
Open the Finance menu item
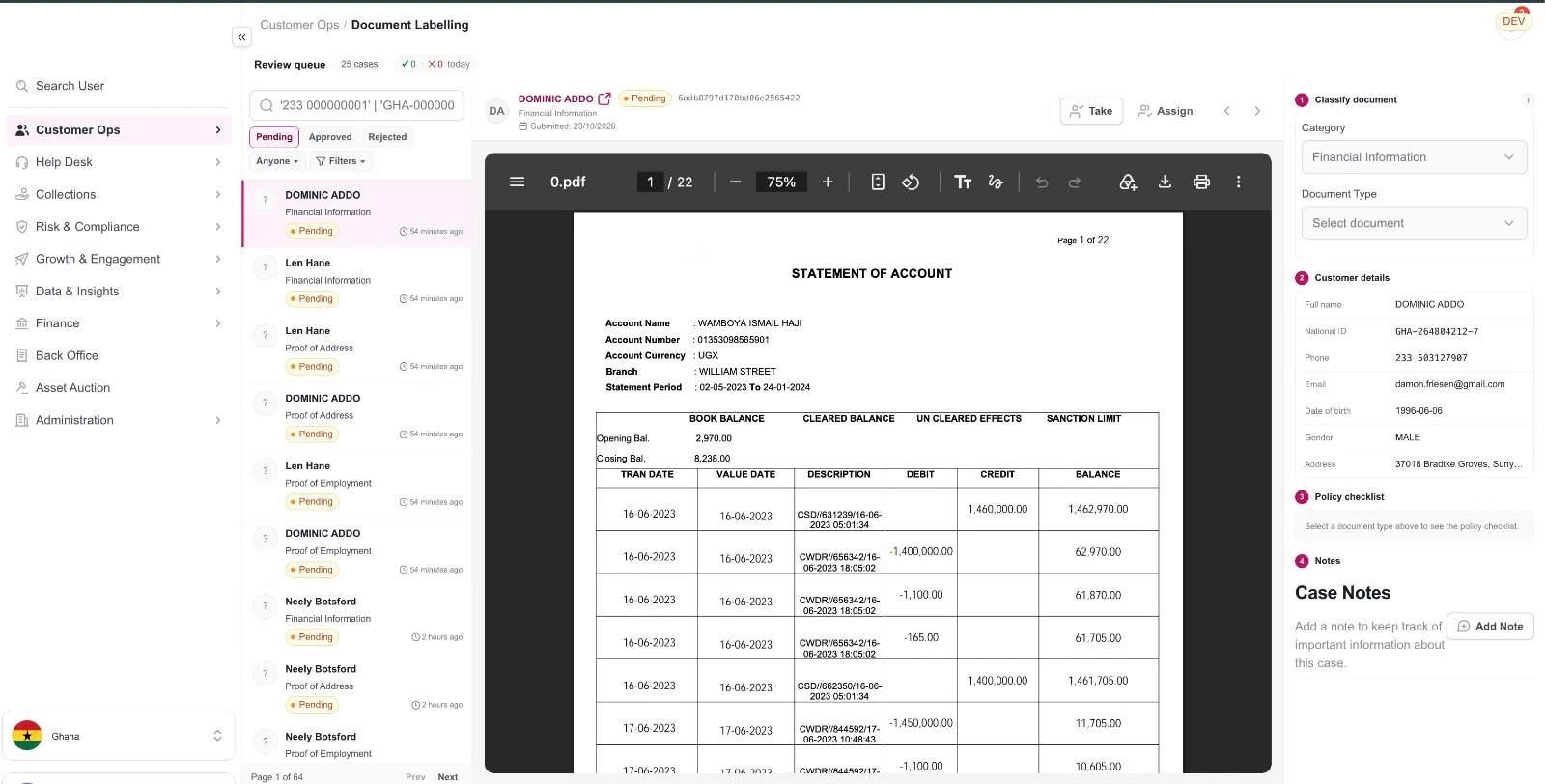[x=119, y=323]
